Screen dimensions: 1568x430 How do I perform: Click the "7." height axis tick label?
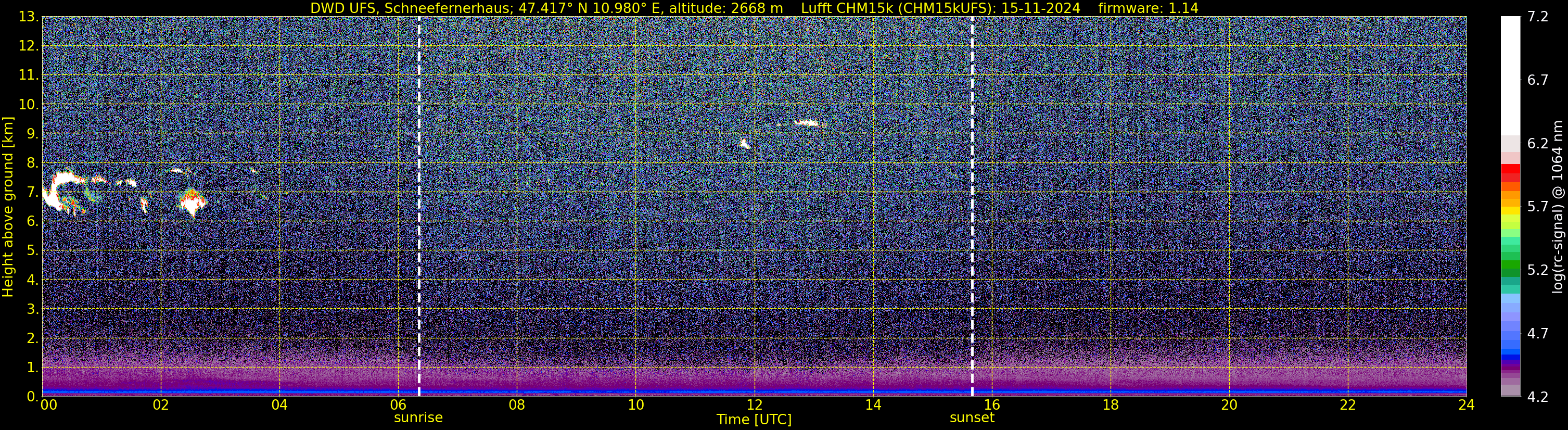(x=33, y=192)
